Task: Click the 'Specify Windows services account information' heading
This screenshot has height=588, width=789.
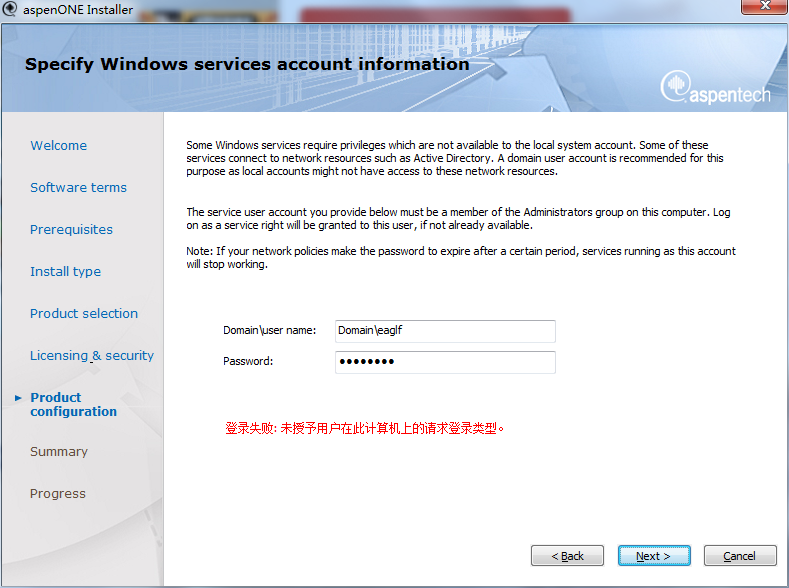Action: 247,64
